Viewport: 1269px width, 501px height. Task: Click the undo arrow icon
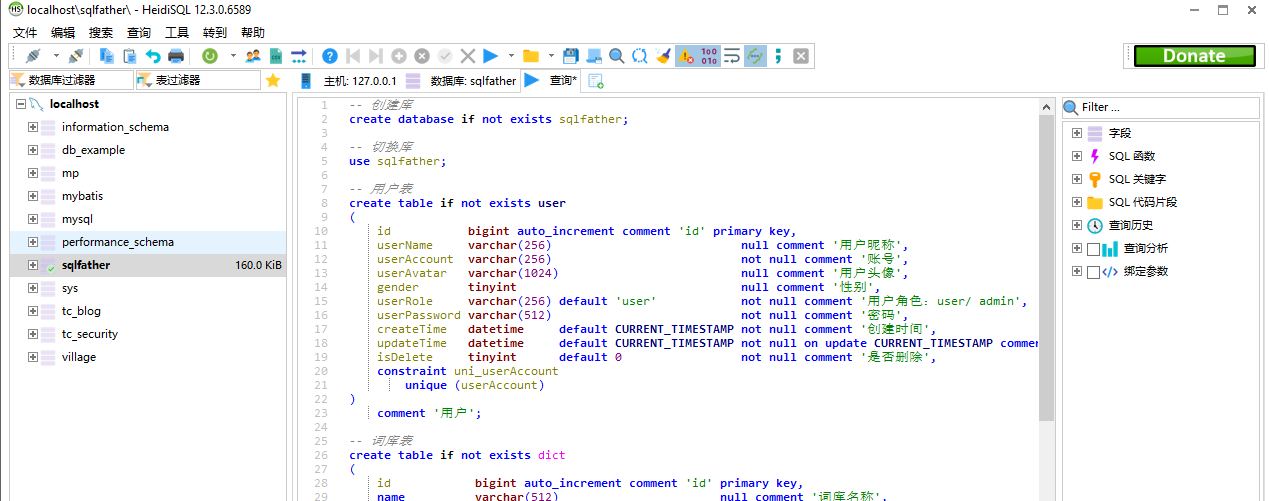pos(153,56)
